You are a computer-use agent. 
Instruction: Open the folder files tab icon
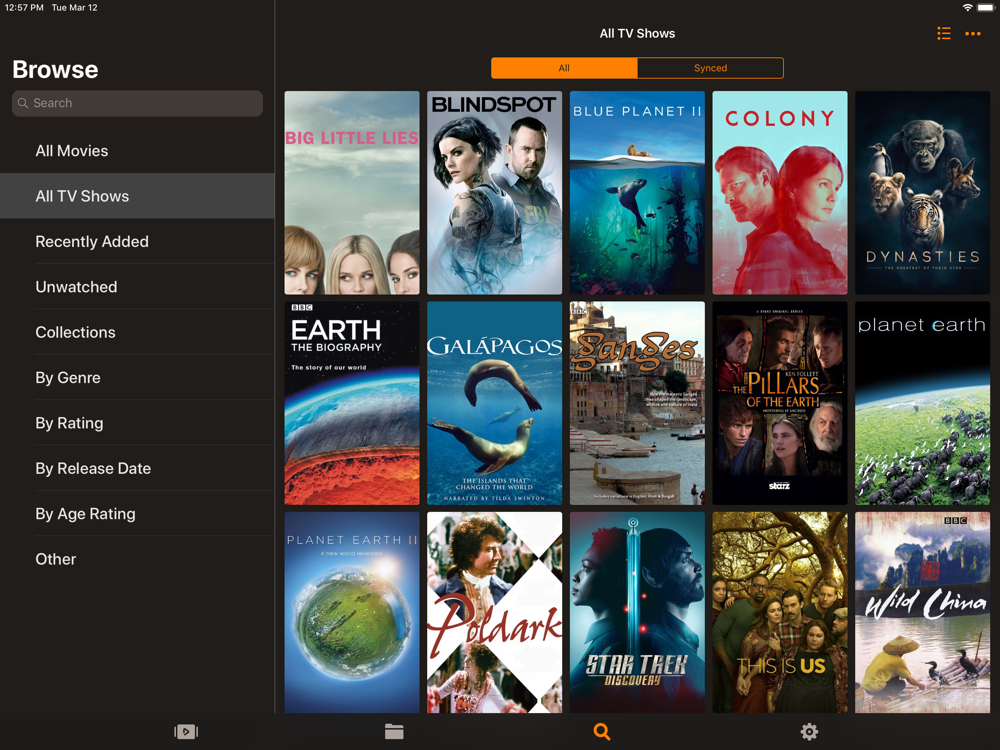click(x=394, y=732)
